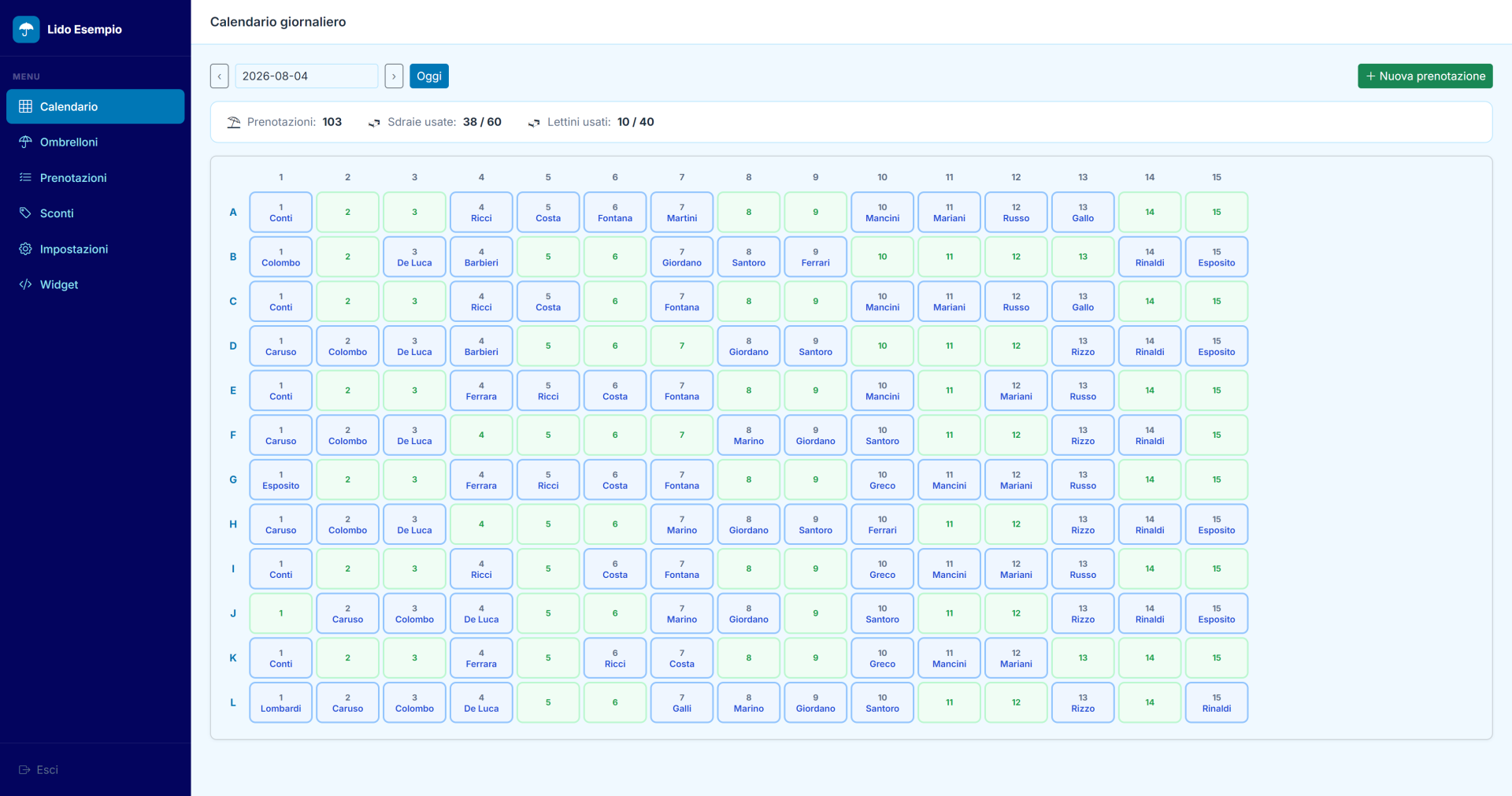The height and width of the screenshot is (796, 1512).
Task: Click the beach umbrella icon beside Prenotazioni count
Action: (234, 122)
